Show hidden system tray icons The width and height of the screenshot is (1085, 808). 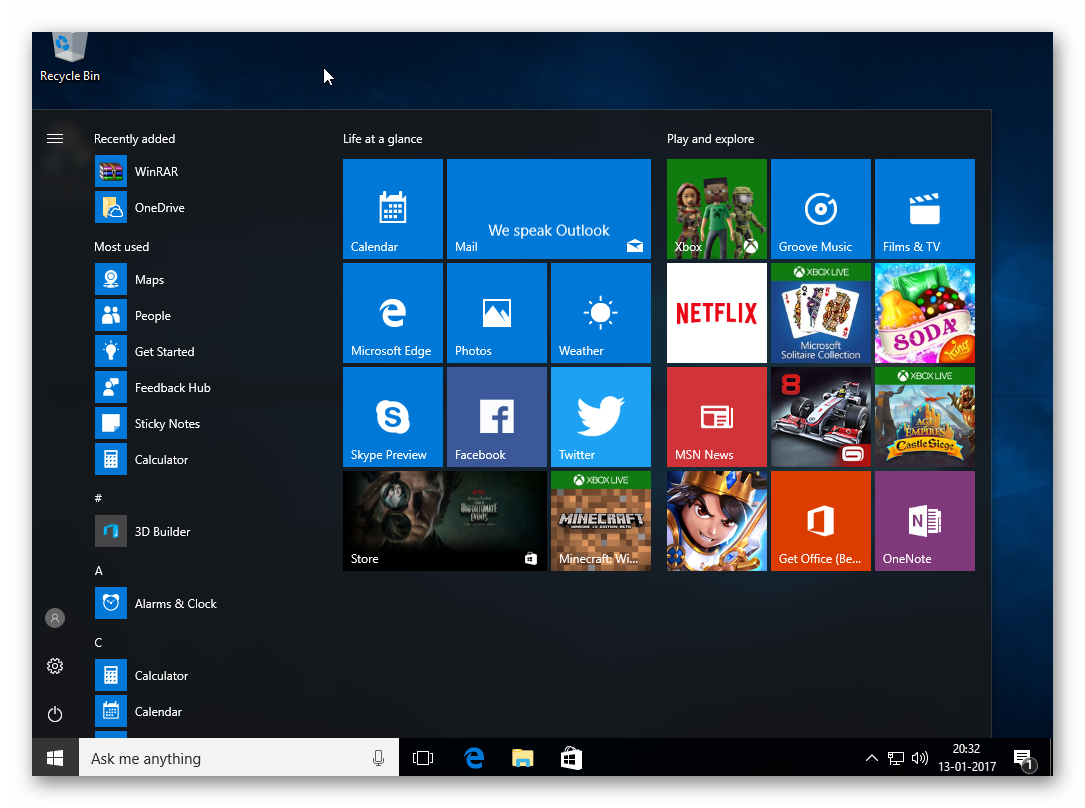pos(872,758)
